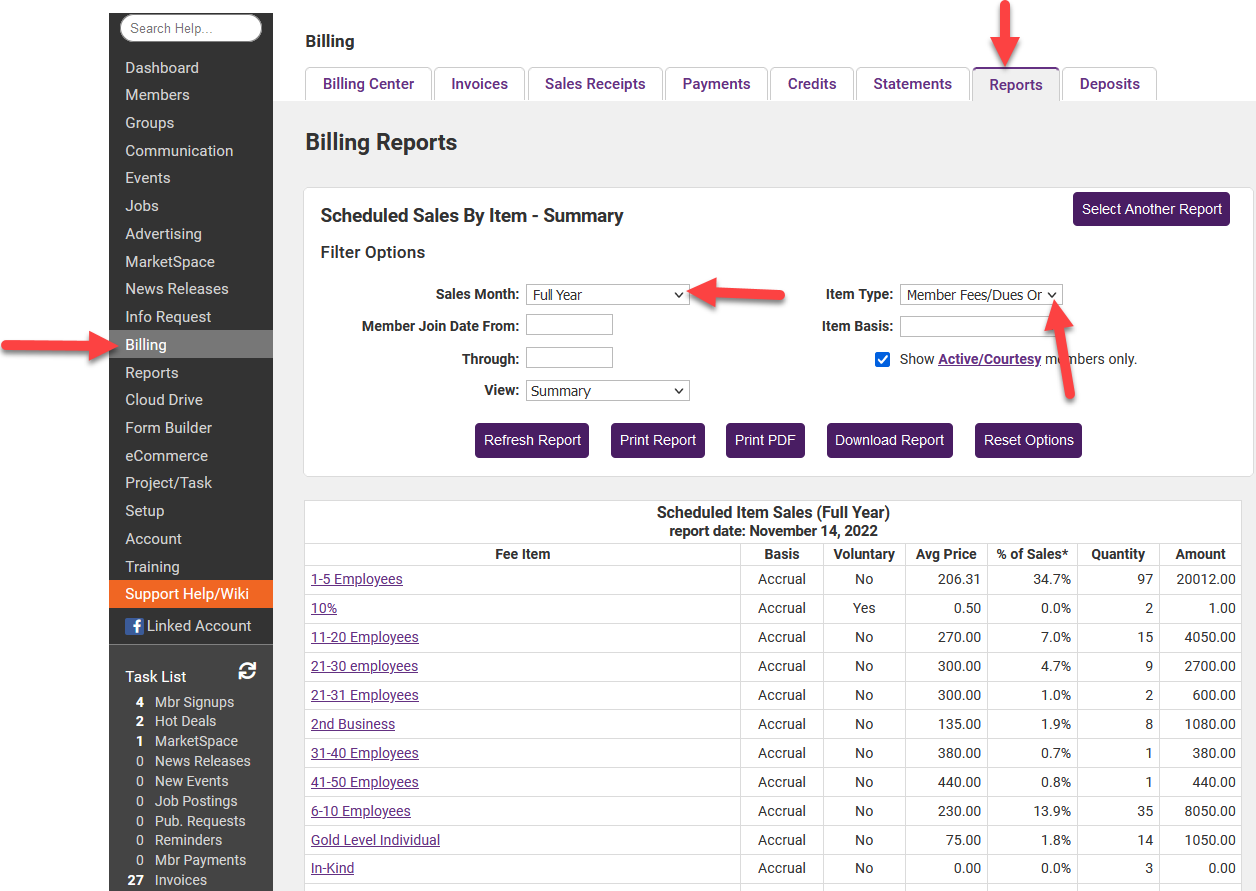Hit the Print PDF button
The width and height of the screenshot is (1256, 891).
(x=765, y=440)
